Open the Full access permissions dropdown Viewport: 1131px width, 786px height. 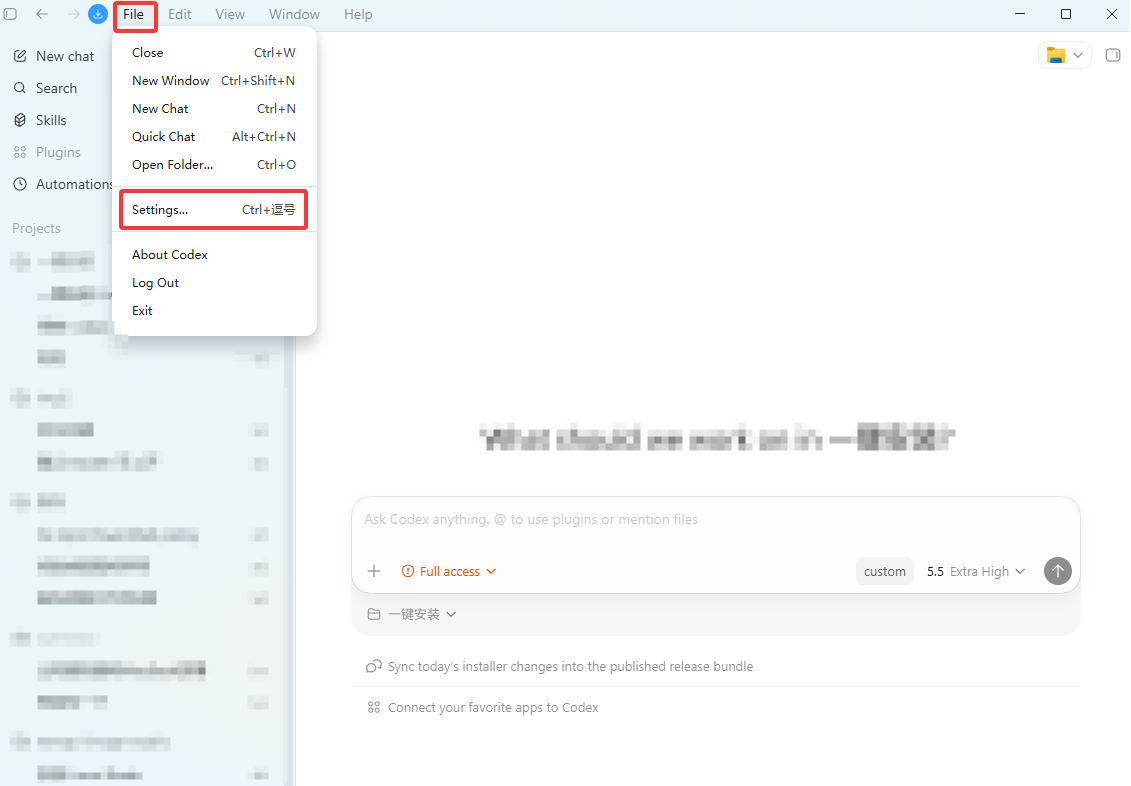[449, 571]
